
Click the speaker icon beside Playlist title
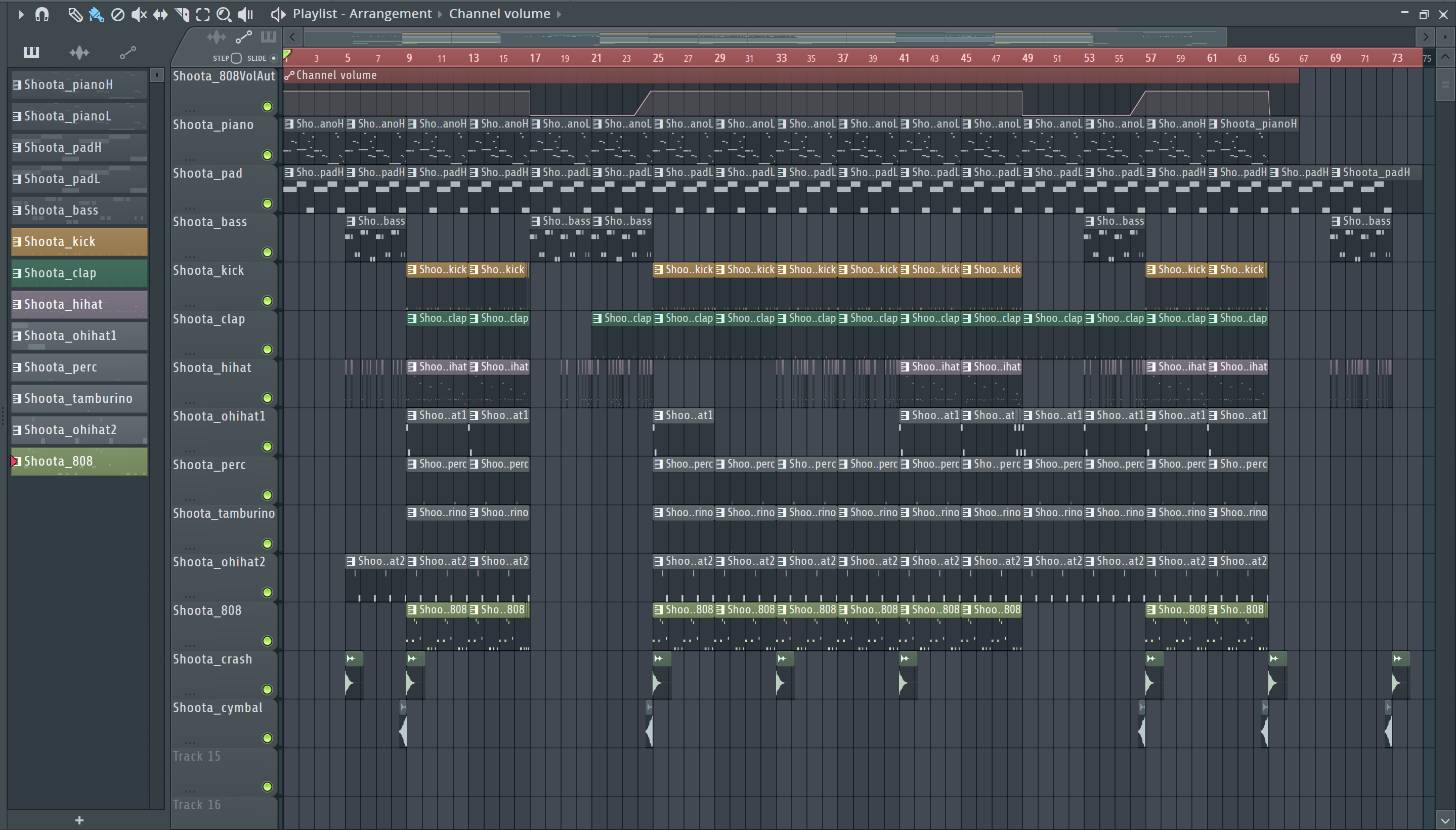(x=278, y=14)
